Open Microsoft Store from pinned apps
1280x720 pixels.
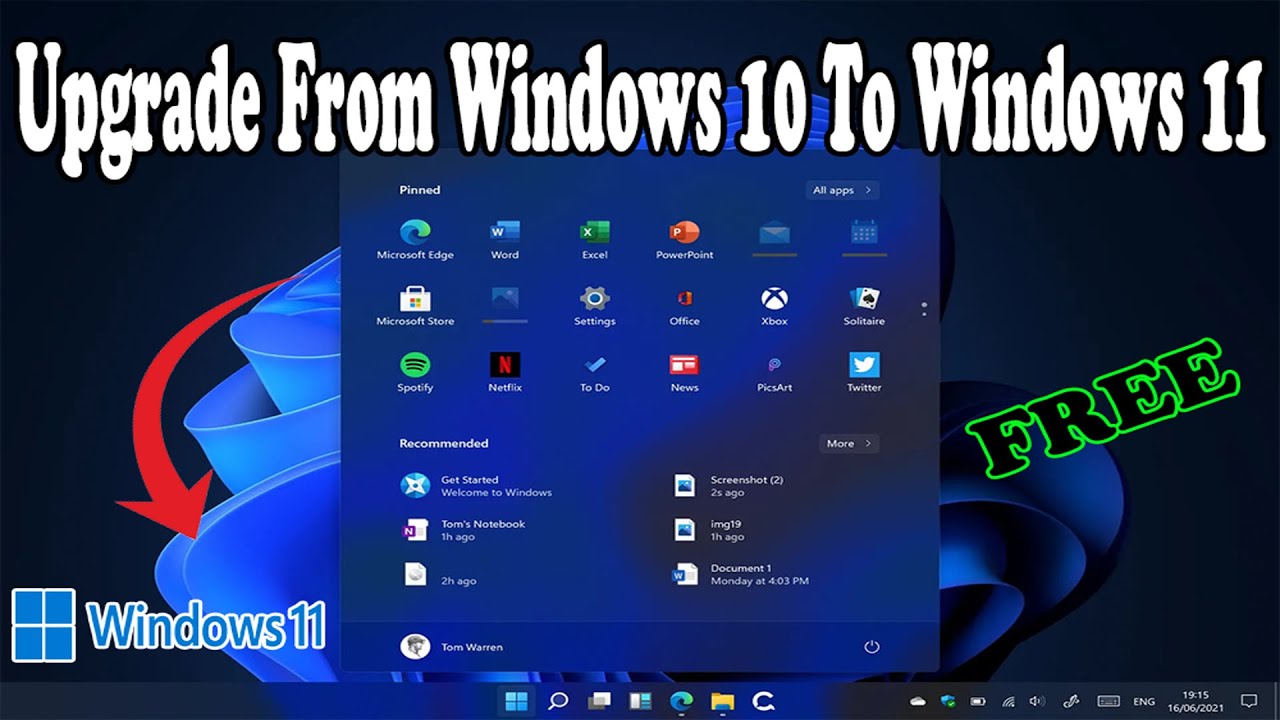point(415,306)
